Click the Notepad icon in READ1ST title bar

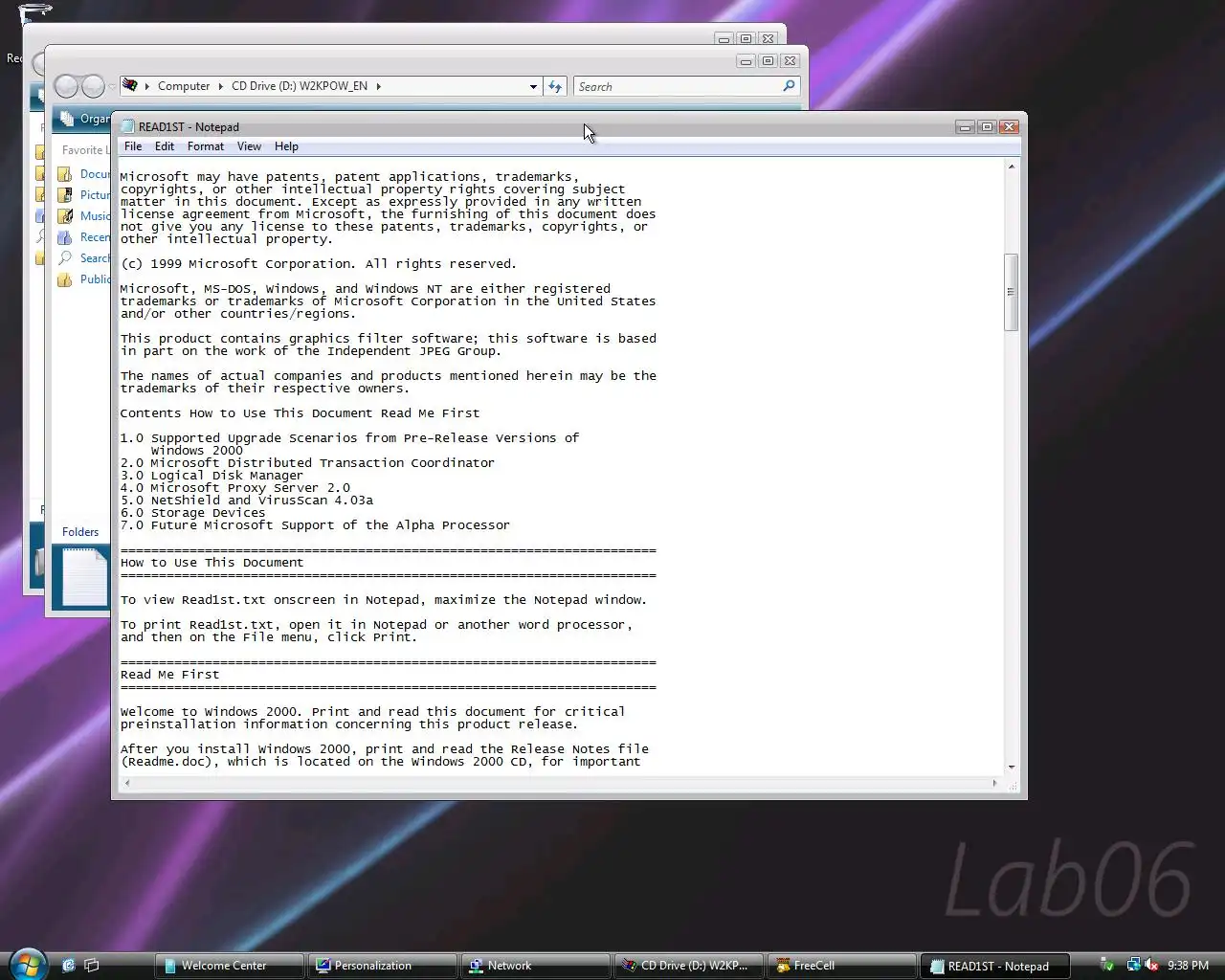pyautogui.click(x=127, y=126)
